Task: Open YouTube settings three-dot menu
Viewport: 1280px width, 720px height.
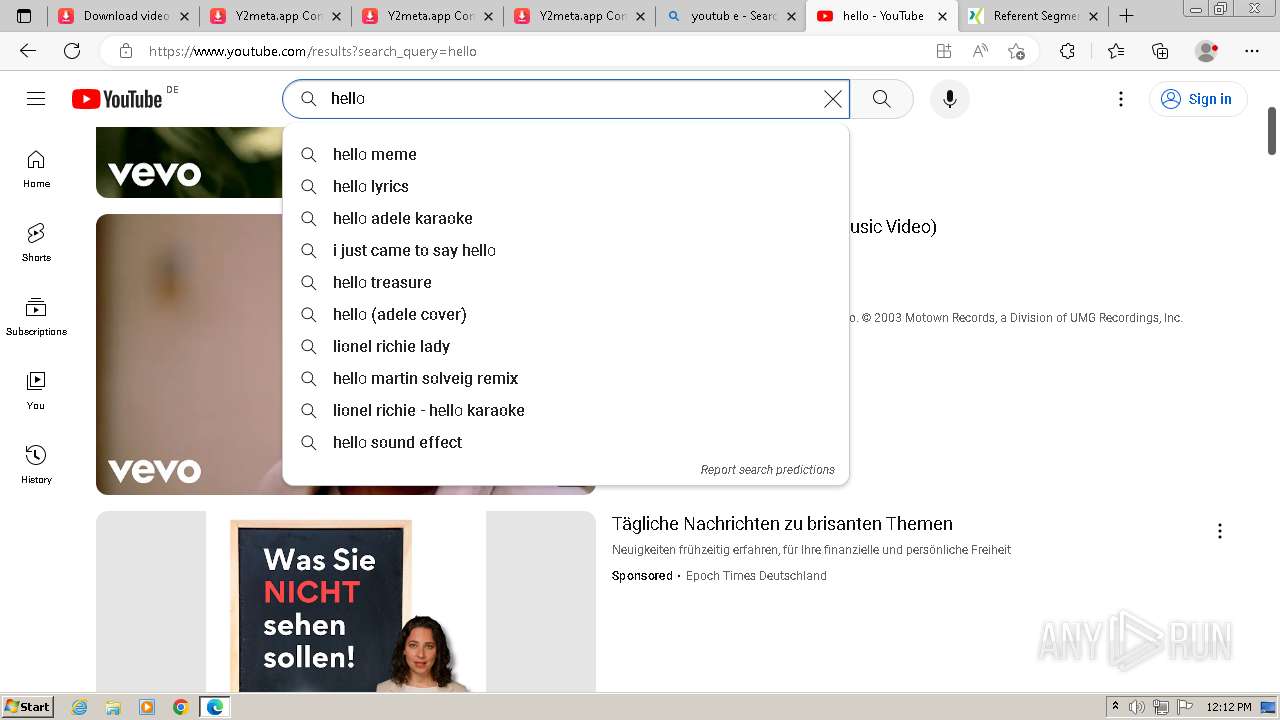Action: [x=1121, y=98]
